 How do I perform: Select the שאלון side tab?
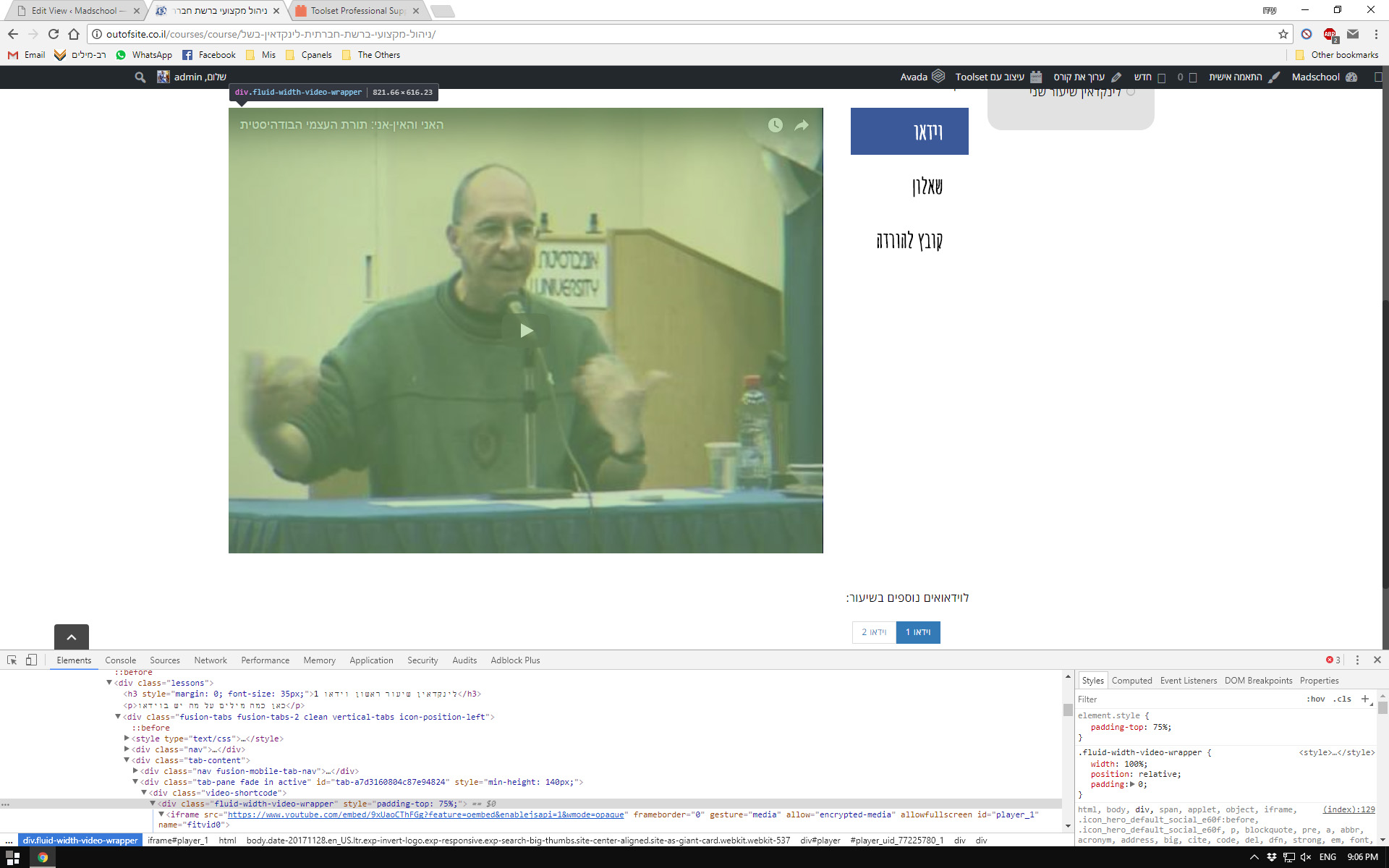pos(927,187)
